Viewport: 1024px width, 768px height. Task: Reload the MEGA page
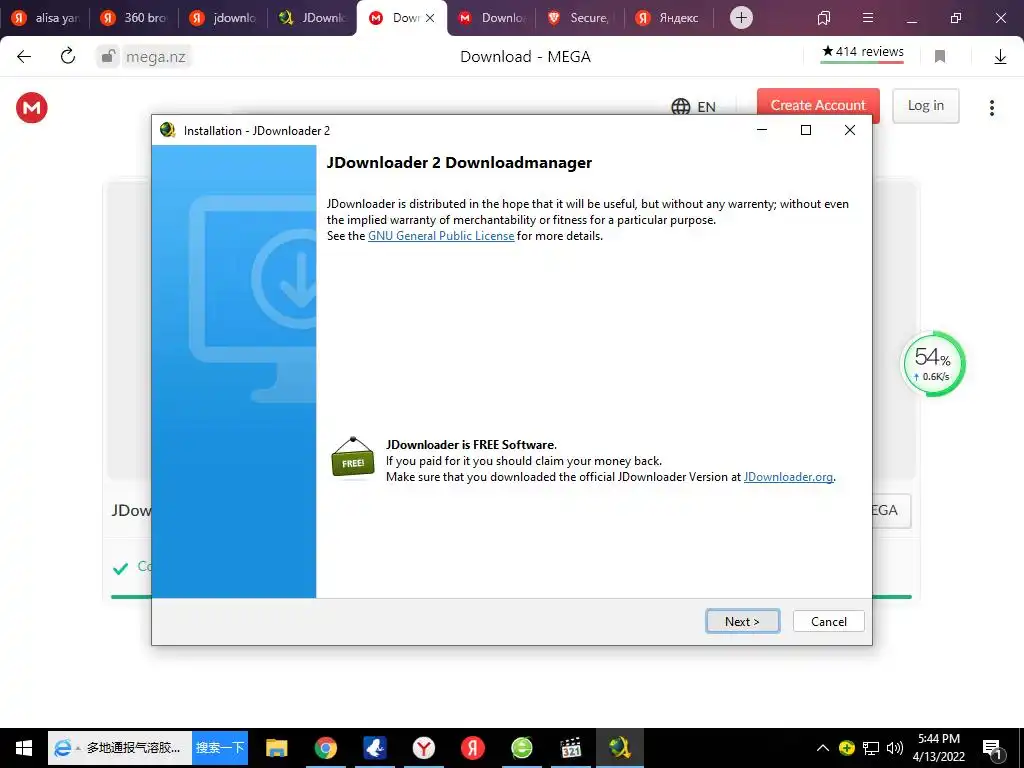[68, 57]
